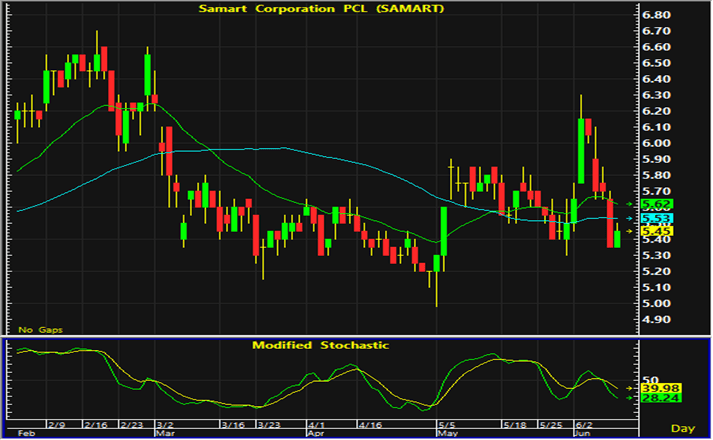Click the 5.90 price axis label

point(656,160)
